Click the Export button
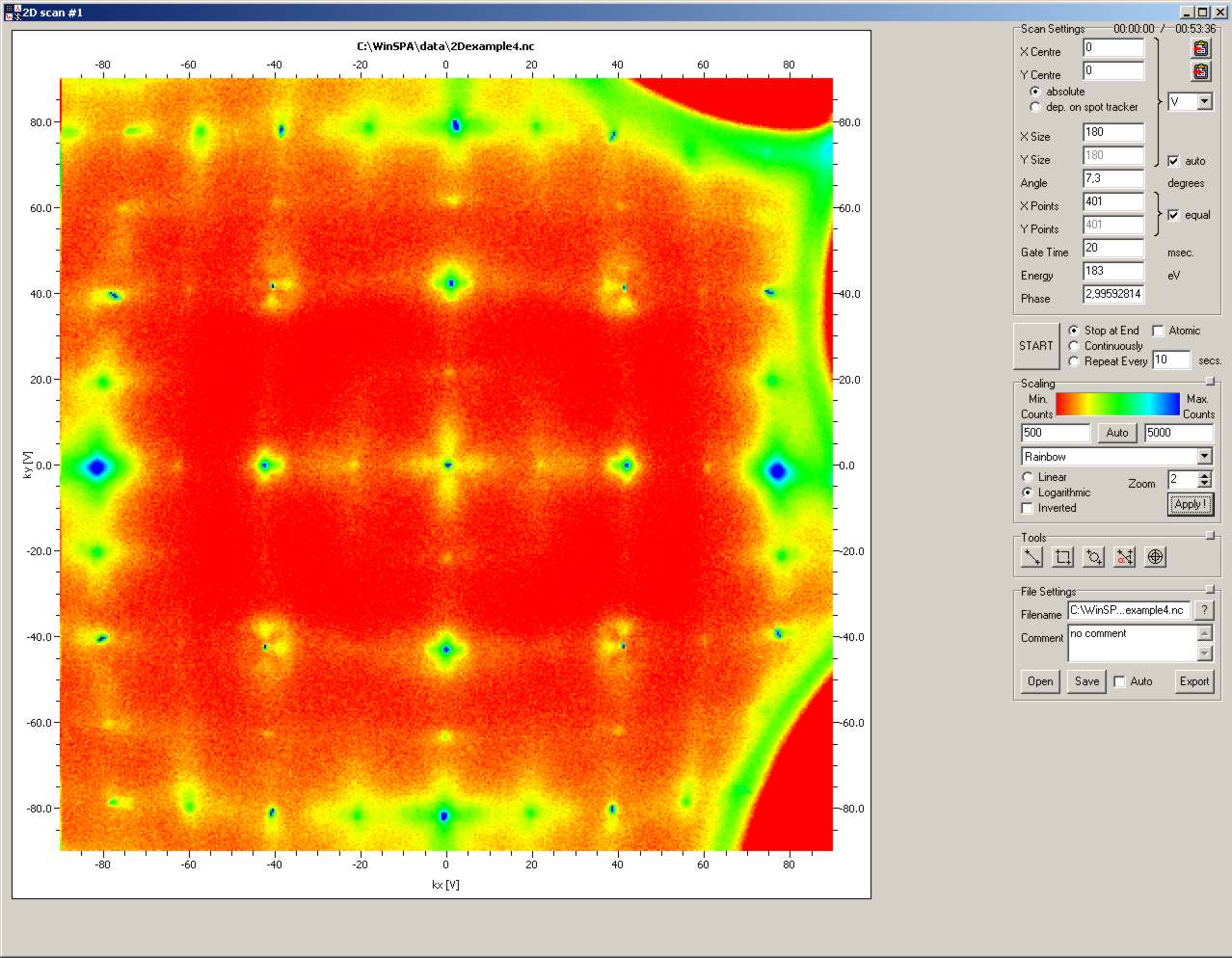This screenshot has width=1232, height=958. [1193, 681]
